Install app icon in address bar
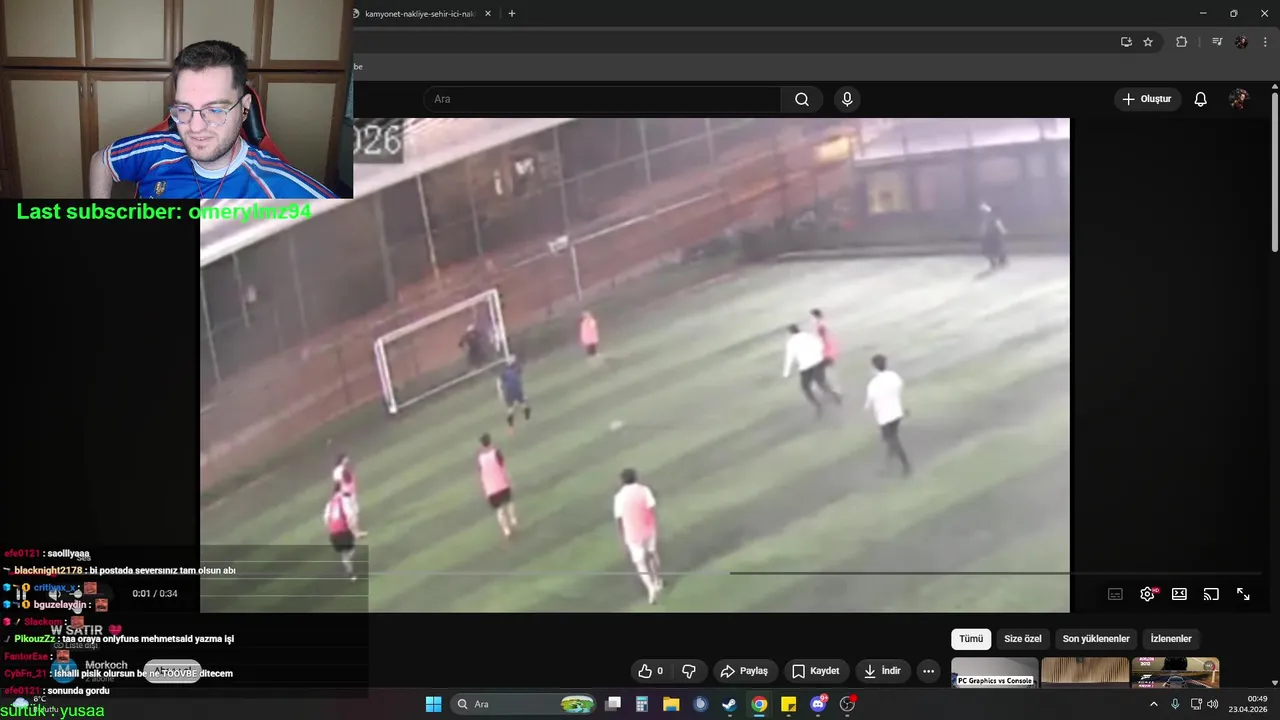Viewport: 1280px width, 720px height. click(1126, 42)
